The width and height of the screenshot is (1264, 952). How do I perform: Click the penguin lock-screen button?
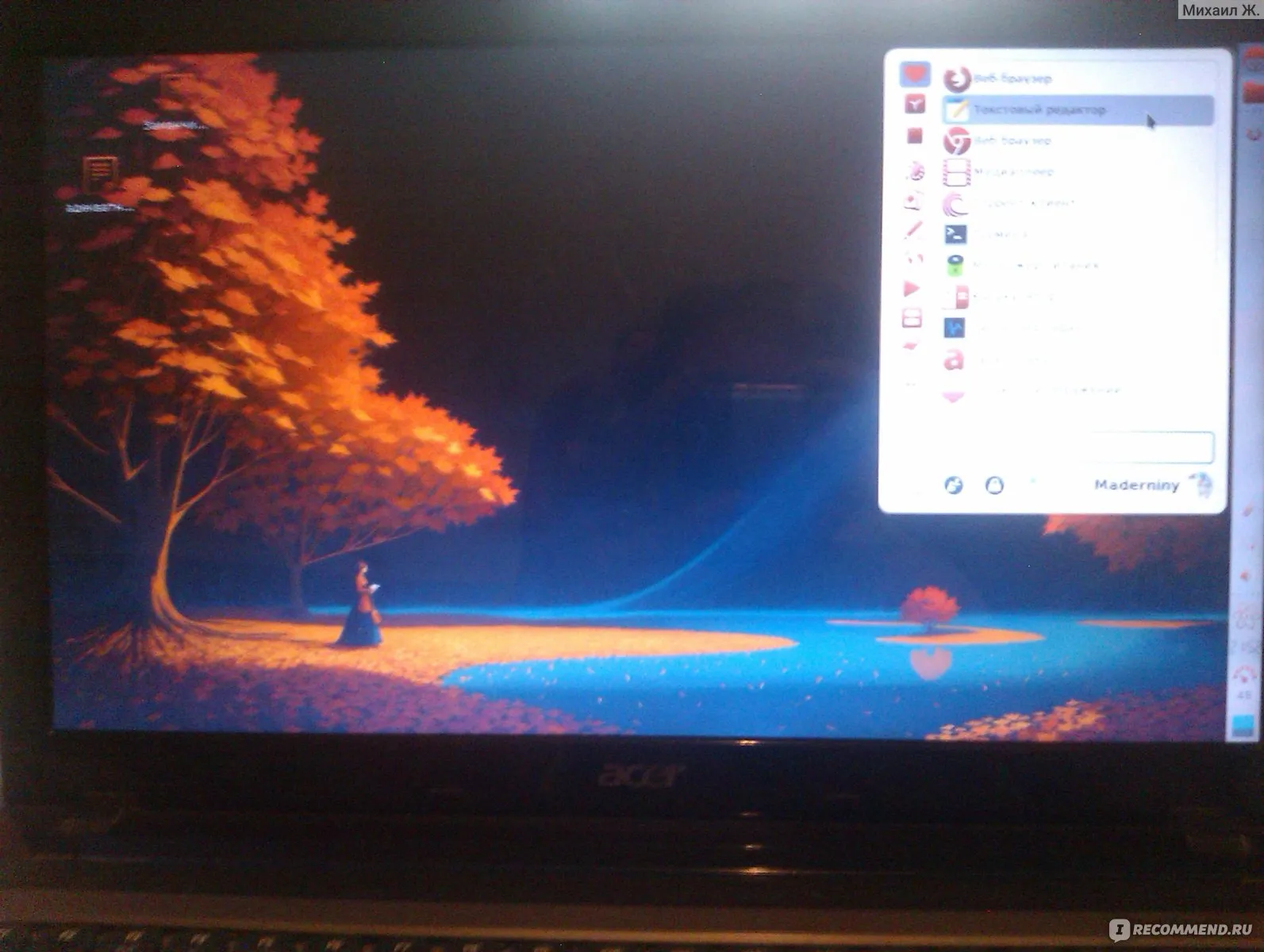(994, 486)
